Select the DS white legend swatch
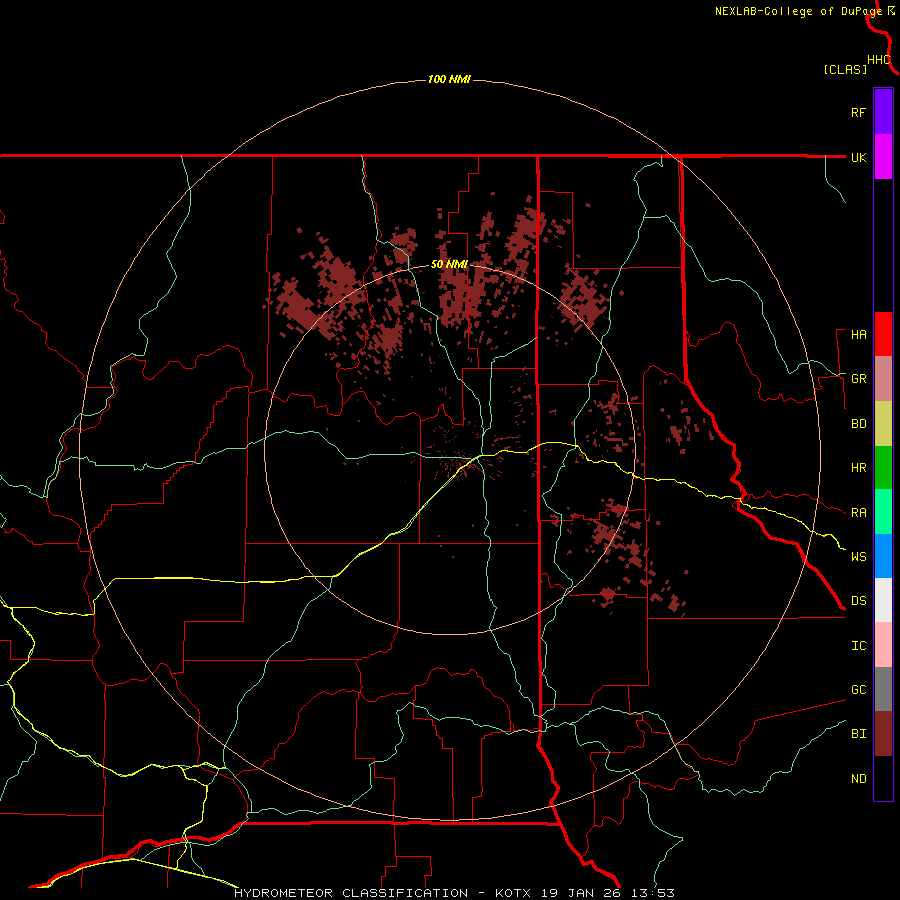 883,600
